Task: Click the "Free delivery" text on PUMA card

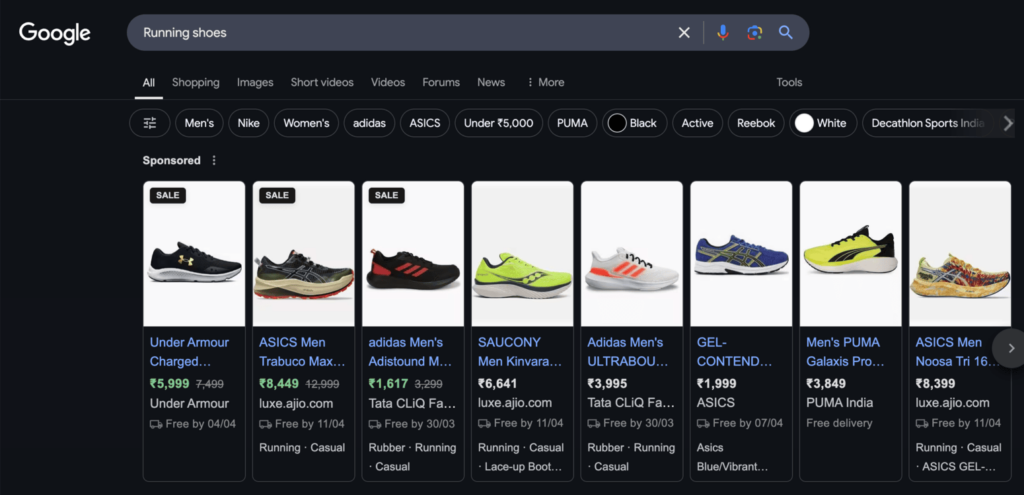Action: [839, 423]
